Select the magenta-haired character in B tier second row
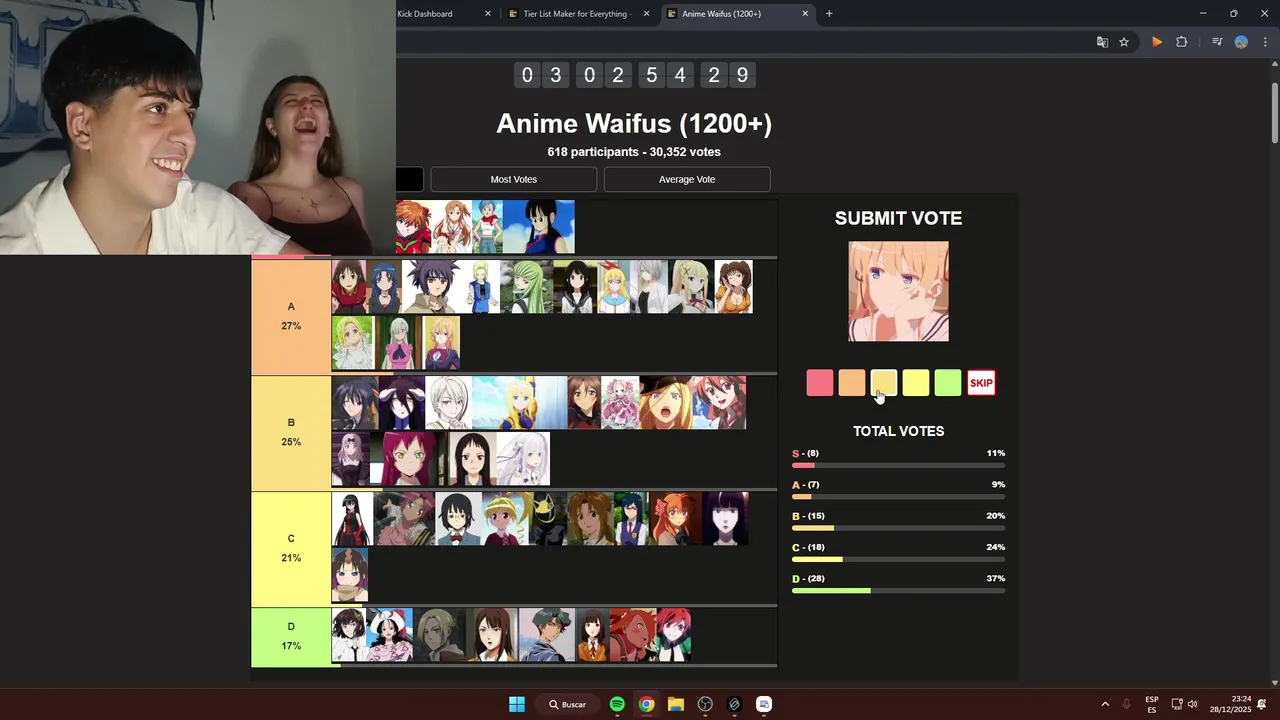 point(407,459)
